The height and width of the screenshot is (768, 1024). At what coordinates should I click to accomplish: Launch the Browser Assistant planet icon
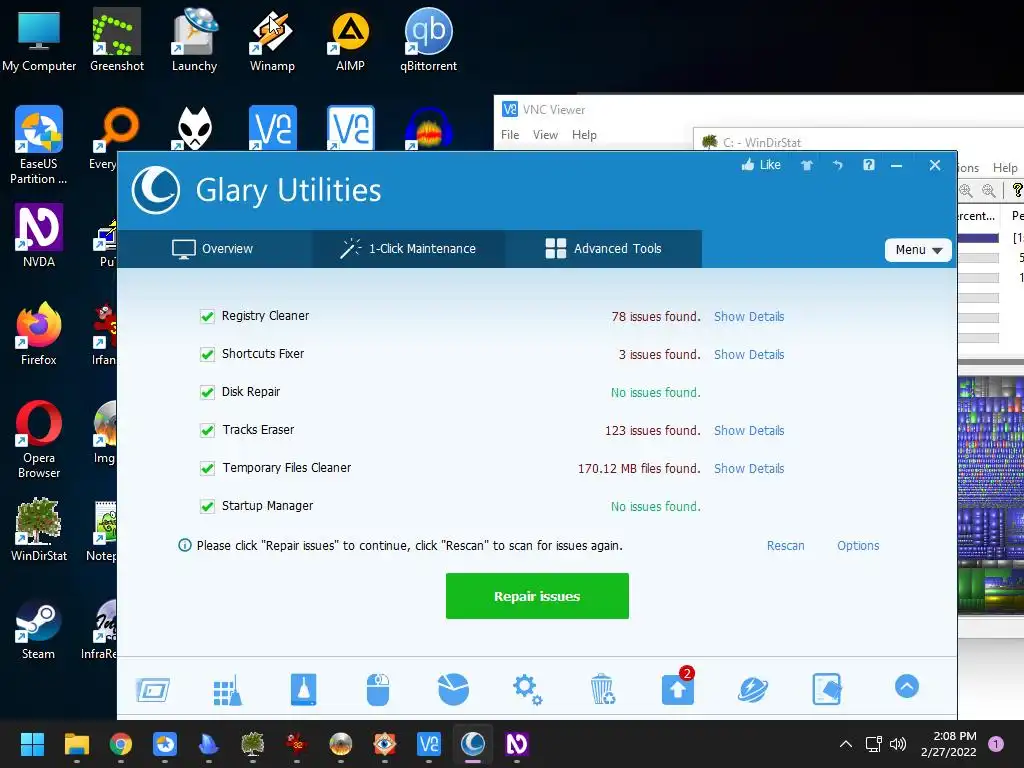[x=752, y=689]
